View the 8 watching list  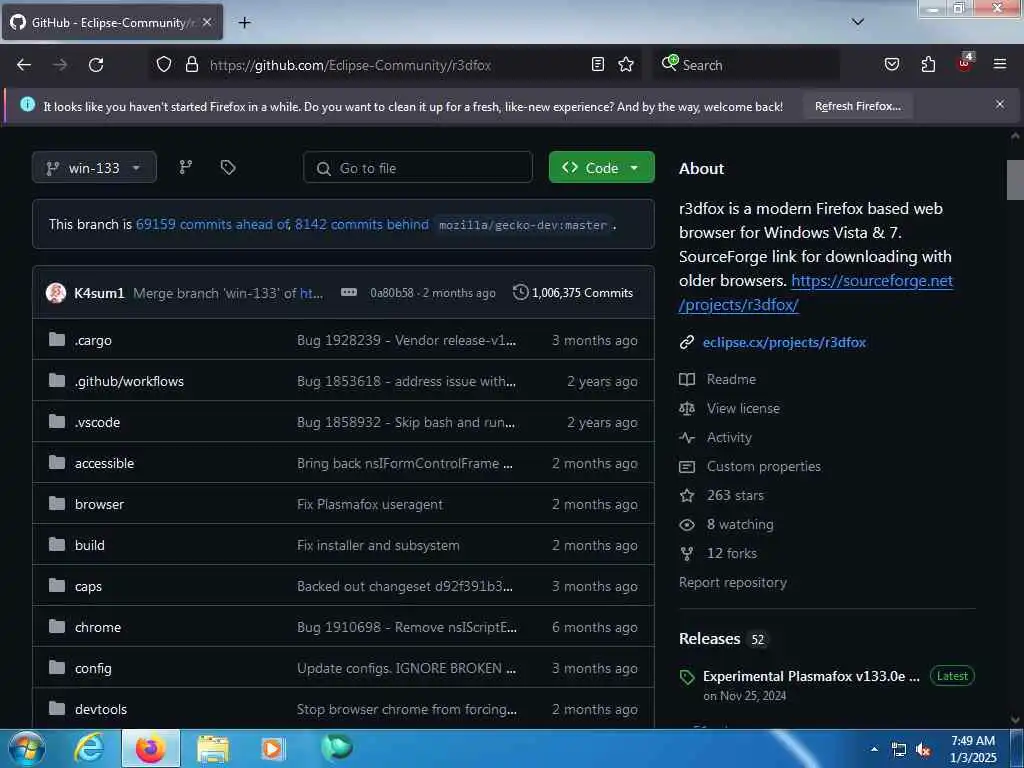click(x=740, y=524)
